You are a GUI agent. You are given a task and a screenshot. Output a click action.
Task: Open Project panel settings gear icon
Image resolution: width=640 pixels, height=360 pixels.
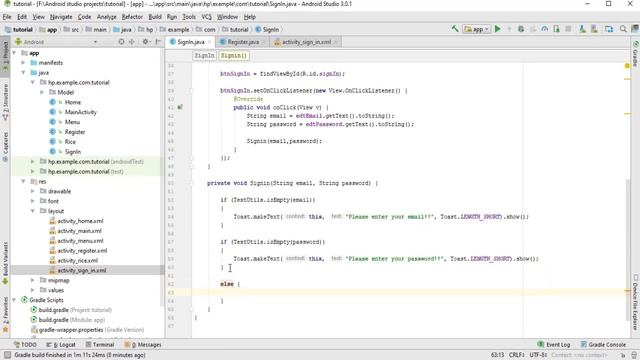145,42
